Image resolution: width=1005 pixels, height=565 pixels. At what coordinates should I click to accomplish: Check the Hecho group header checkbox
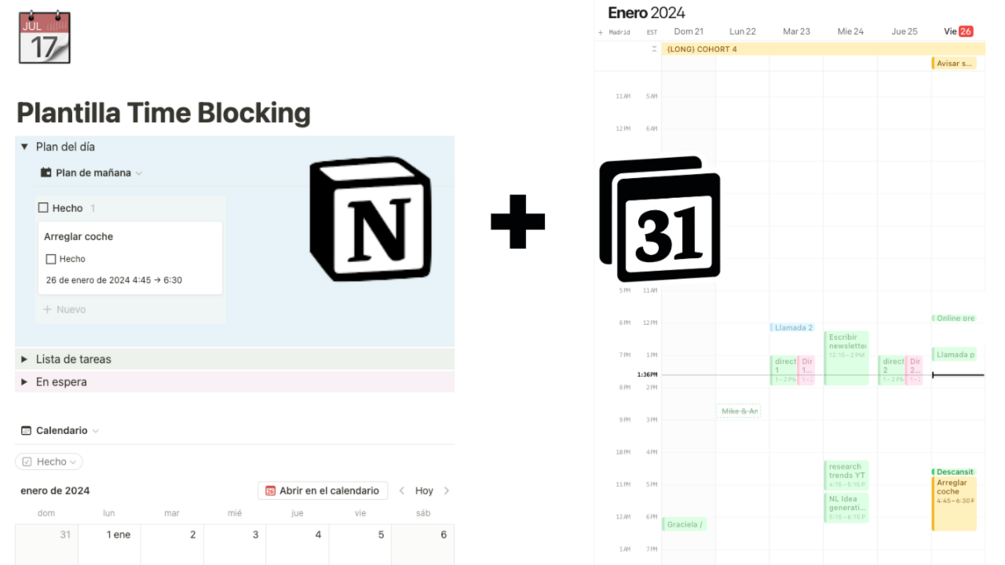coord(43,208)
